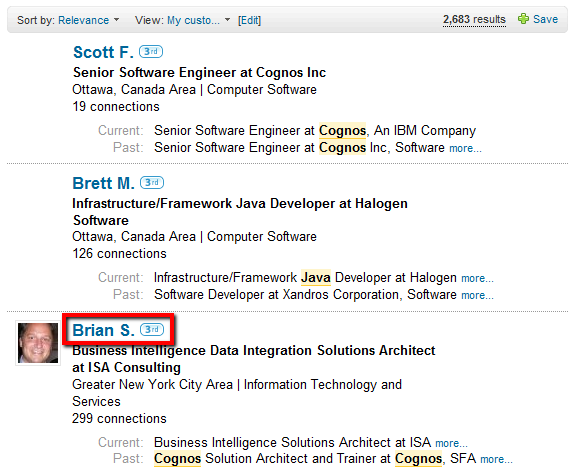This screenshot has width=575, height=473.
Task: Save this search via Save link
Action: point(545,19)
